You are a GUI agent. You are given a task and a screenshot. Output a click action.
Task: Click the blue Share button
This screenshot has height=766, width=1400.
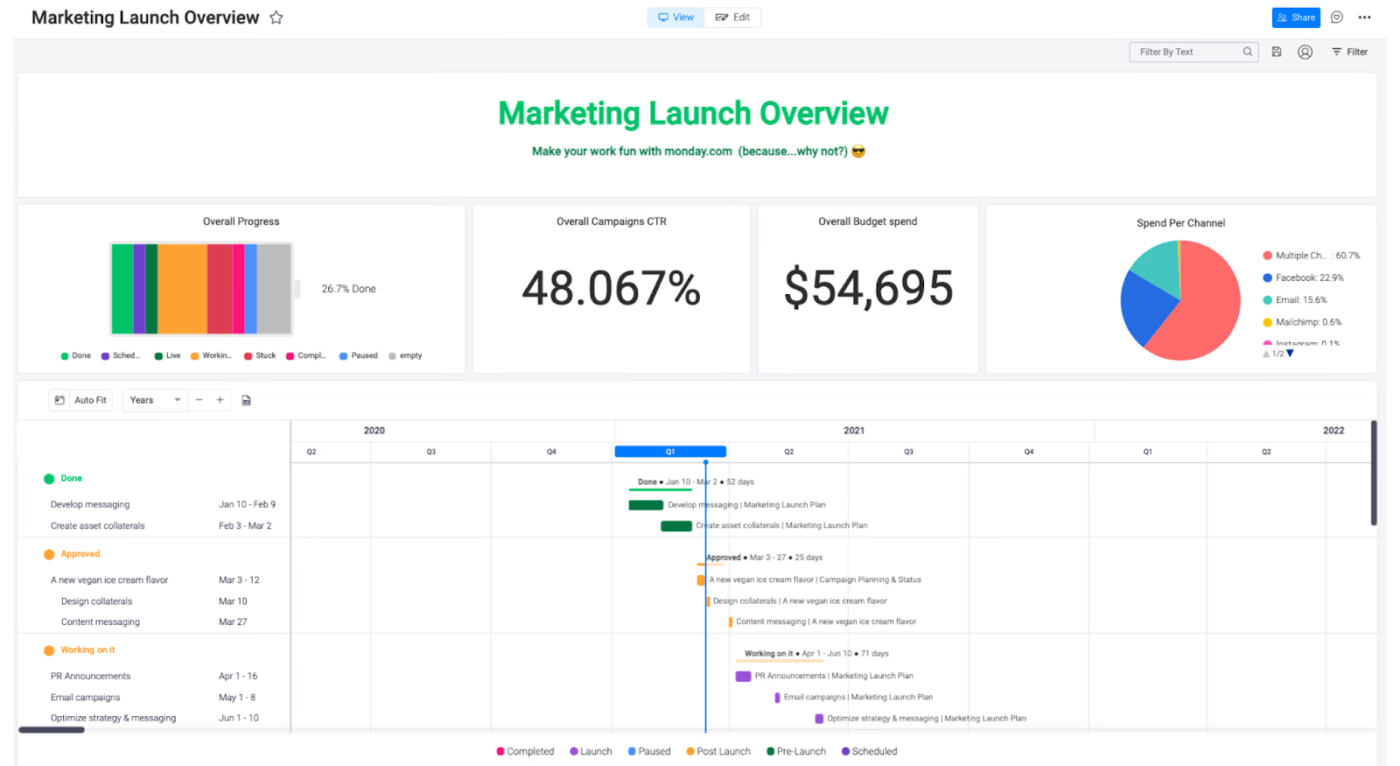point(1295,18)
